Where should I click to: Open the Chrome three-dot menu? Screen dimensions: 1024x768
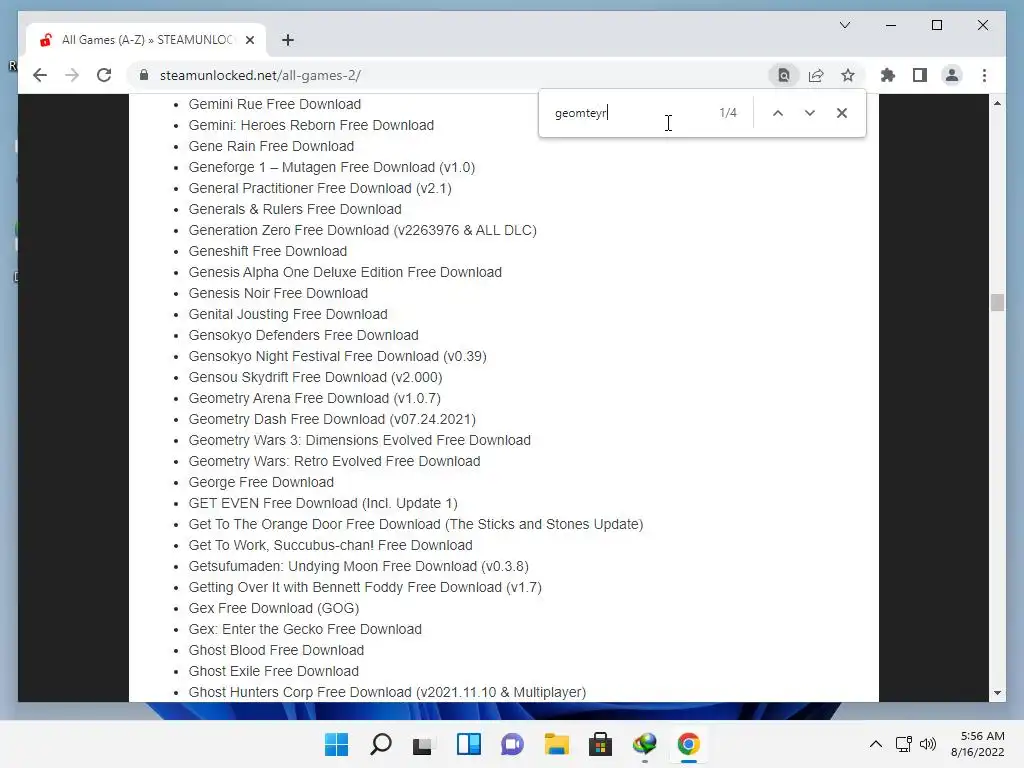point(984,75)
